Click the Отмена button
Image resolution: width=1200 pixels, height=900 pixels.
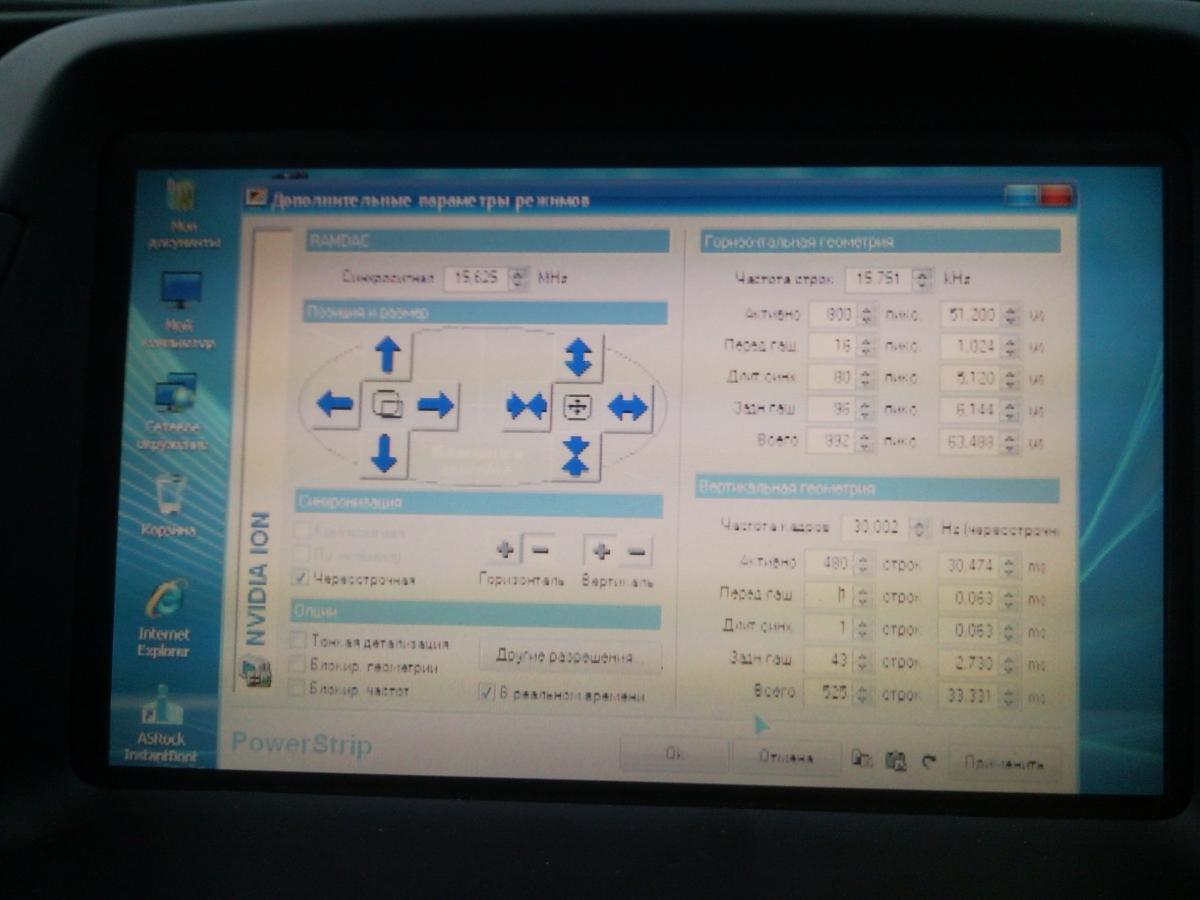(x=785, y=758)
